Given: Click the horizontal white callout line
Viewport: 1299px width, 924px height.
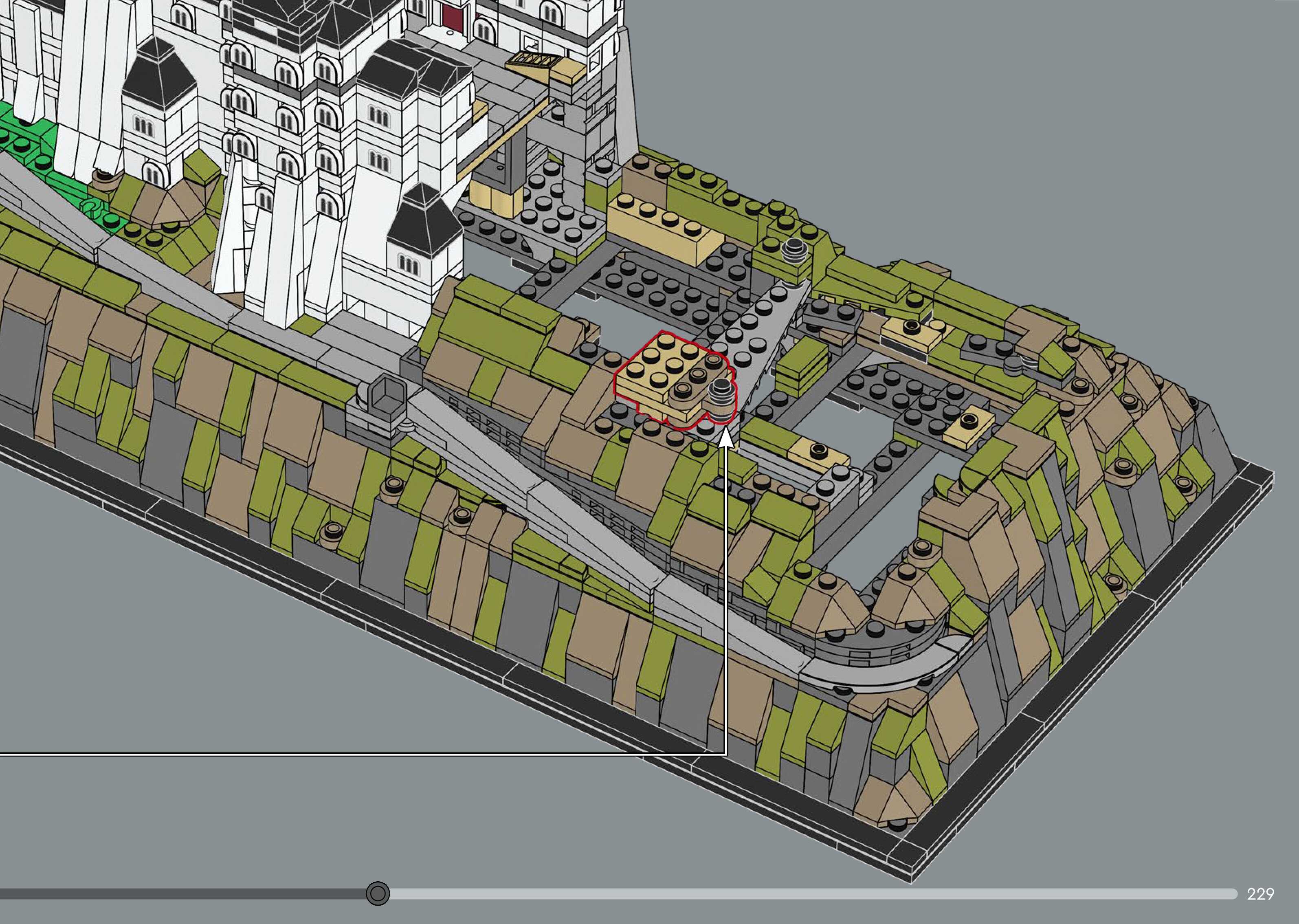Looking at the screenshot, I should click(364, 755).
